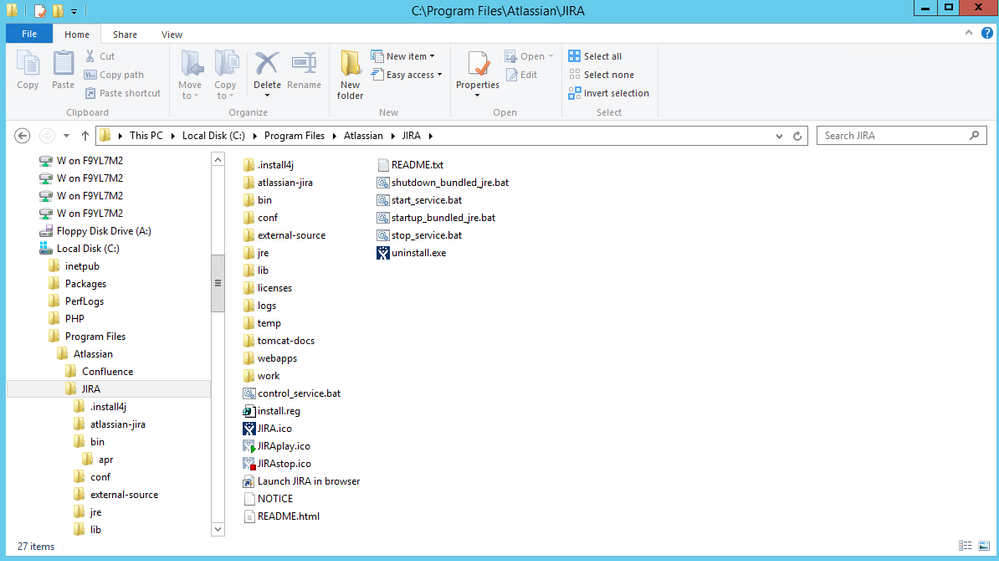Select the uninstall.exe file
Viewport: 999px width, 561px height.
412,253
